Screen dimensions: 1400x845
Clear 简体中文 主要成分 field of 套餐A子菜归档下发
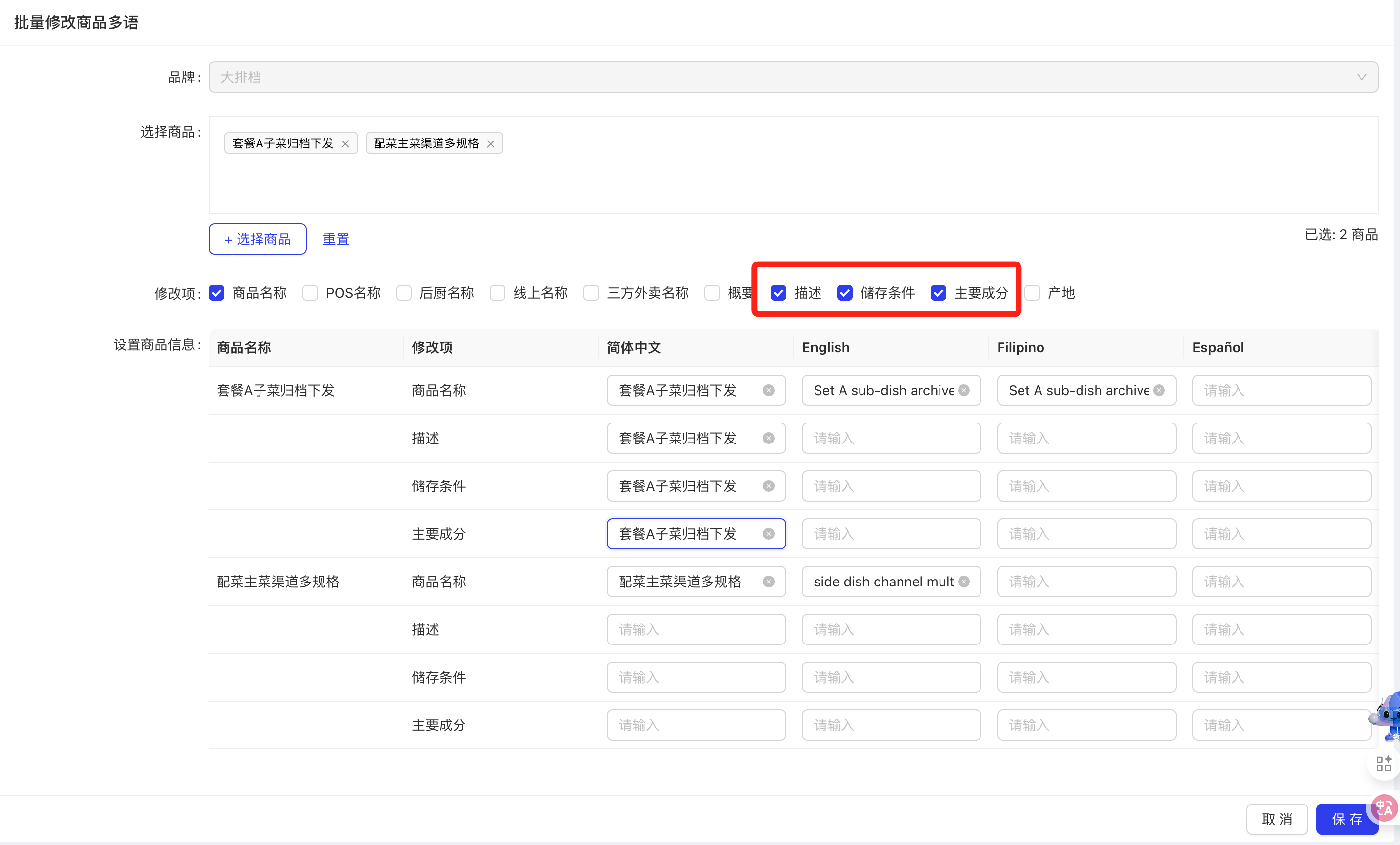pyautogui.click(x=768, y=534)
